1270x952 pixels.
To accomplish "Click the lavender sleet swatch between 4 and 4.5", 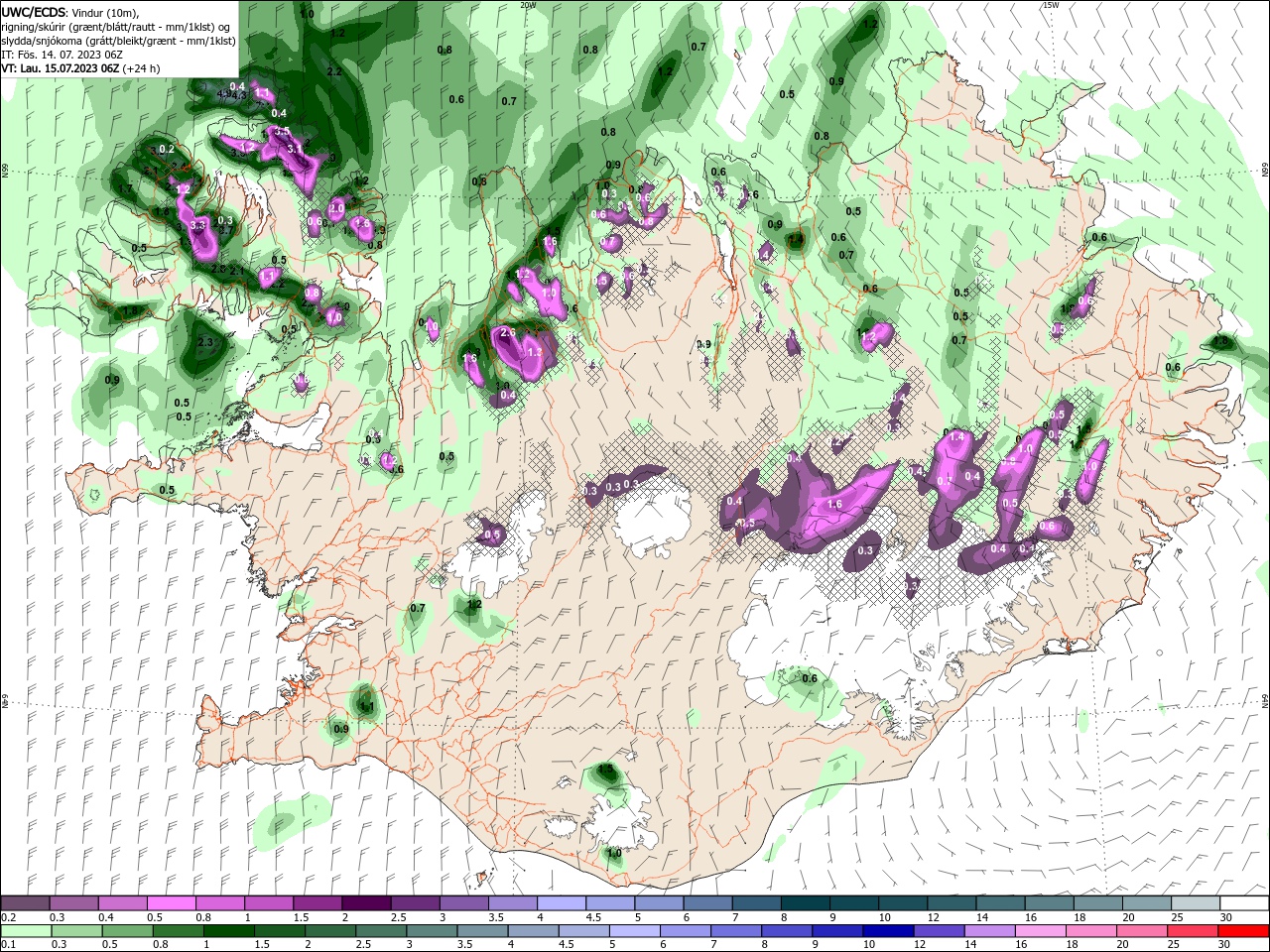I will click(560, 903).
